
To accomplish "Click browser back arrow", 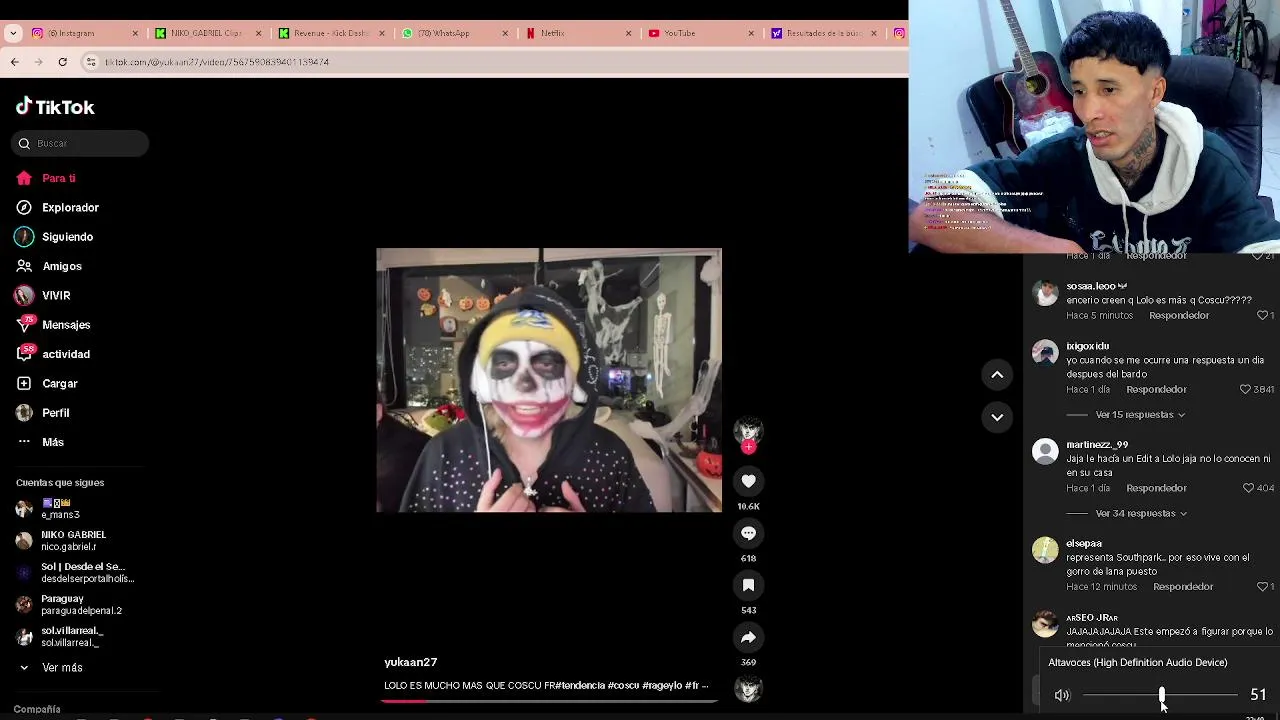I will point(14,62).
